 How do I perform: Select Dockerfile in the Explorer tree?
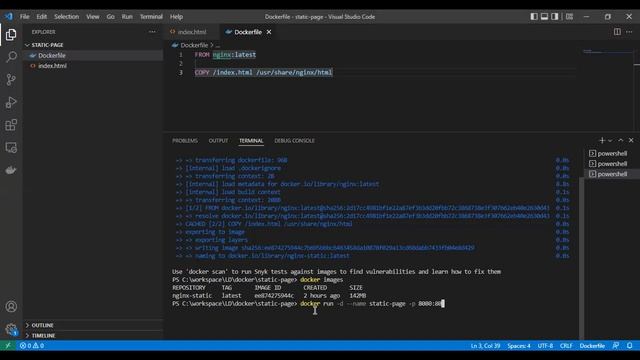click(93, 56)
